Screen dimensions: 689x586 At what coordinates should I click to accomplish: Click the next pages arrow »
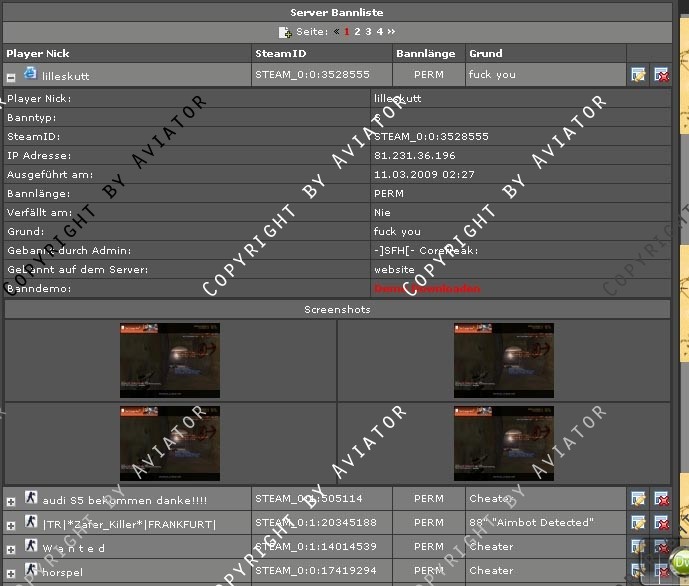392,32
